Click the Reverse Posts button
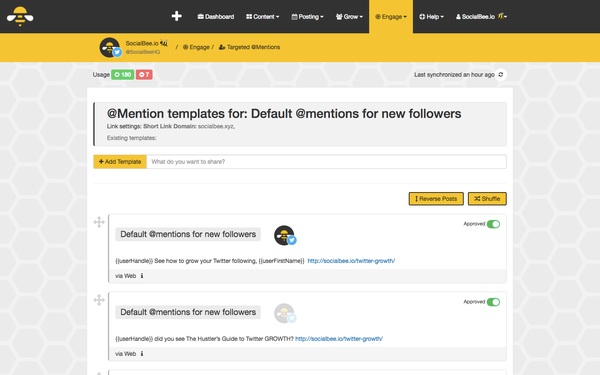 tap(436, 199)
